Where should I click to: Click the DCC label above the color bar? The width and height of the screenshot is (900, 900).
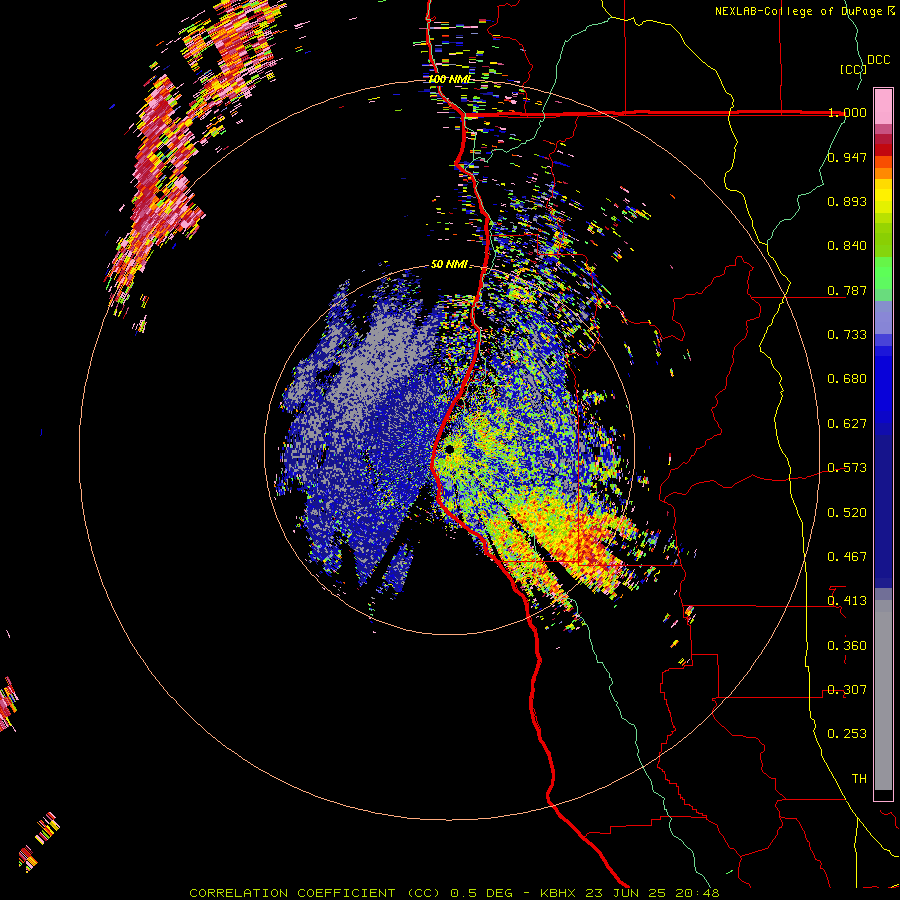(x=878, y=60)
